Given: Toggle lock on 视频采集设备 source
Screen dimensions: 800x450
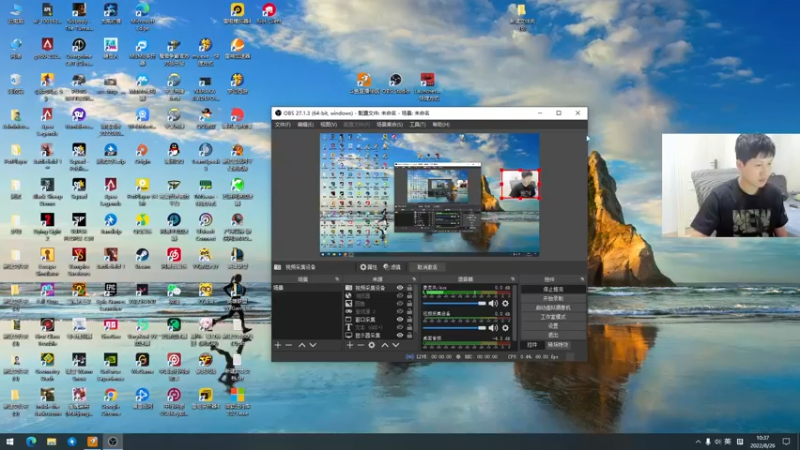Looking at the screenshot, I should click(409, 288).
